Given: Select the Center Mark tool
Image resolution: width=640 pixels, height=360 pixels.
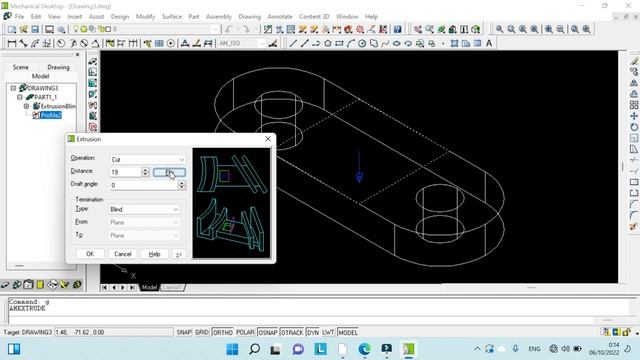Looking at the screenshot, I should pyautogui.click(x=171, y=43).
